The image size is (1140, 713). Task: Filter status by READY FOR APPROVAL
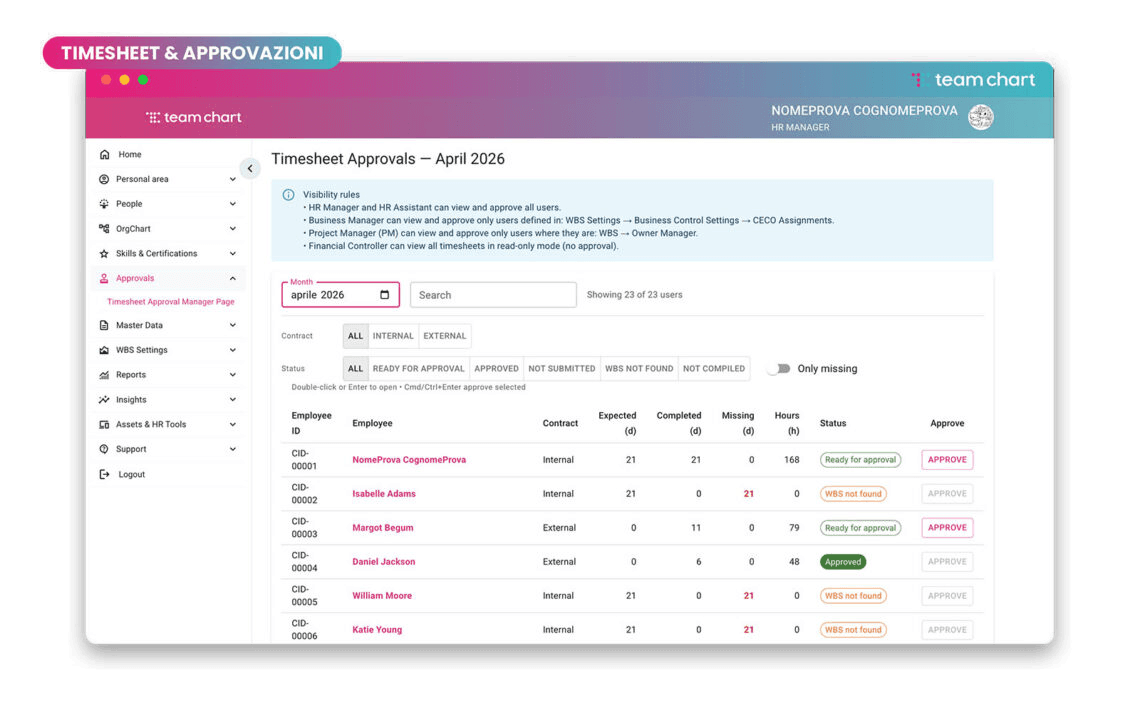pyautogui.click(x=418, y=368)
